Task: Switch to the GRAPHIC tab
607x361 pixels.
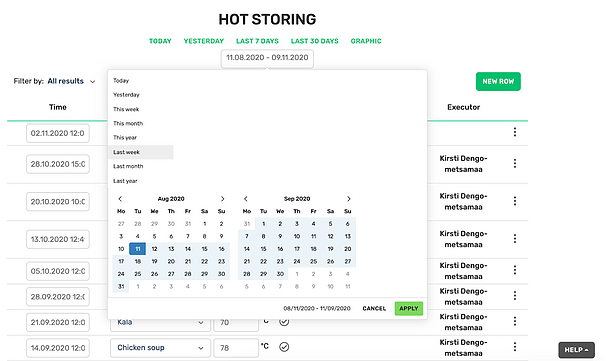Action: 366,41
